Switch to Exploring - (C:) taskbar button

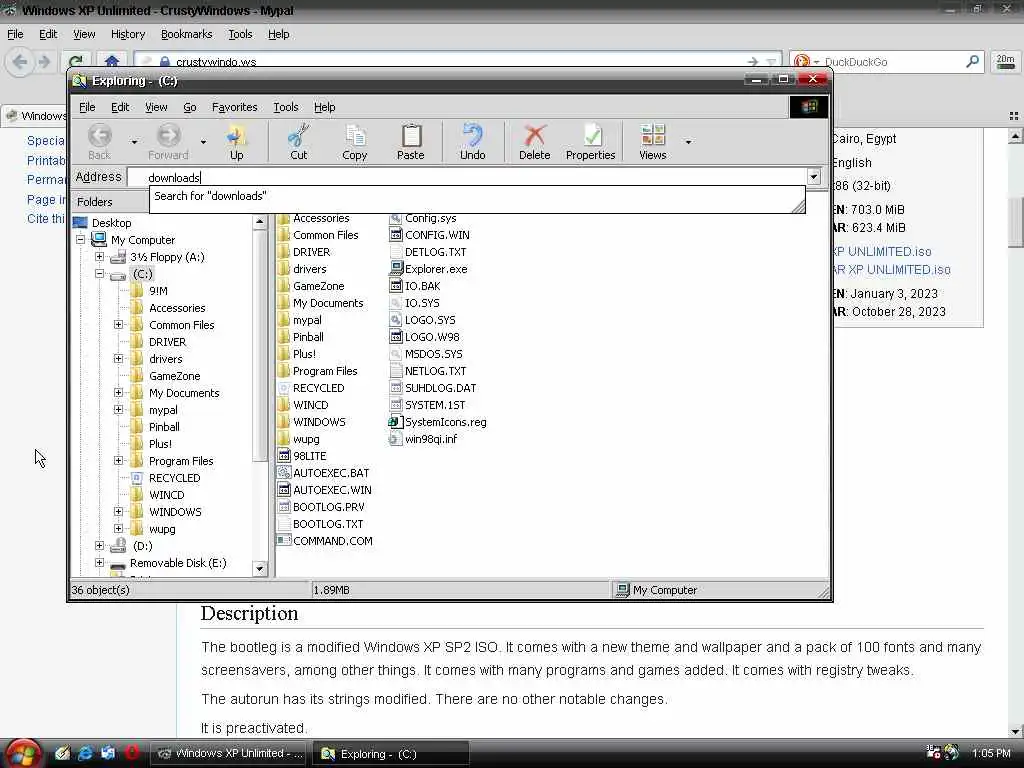391,754
